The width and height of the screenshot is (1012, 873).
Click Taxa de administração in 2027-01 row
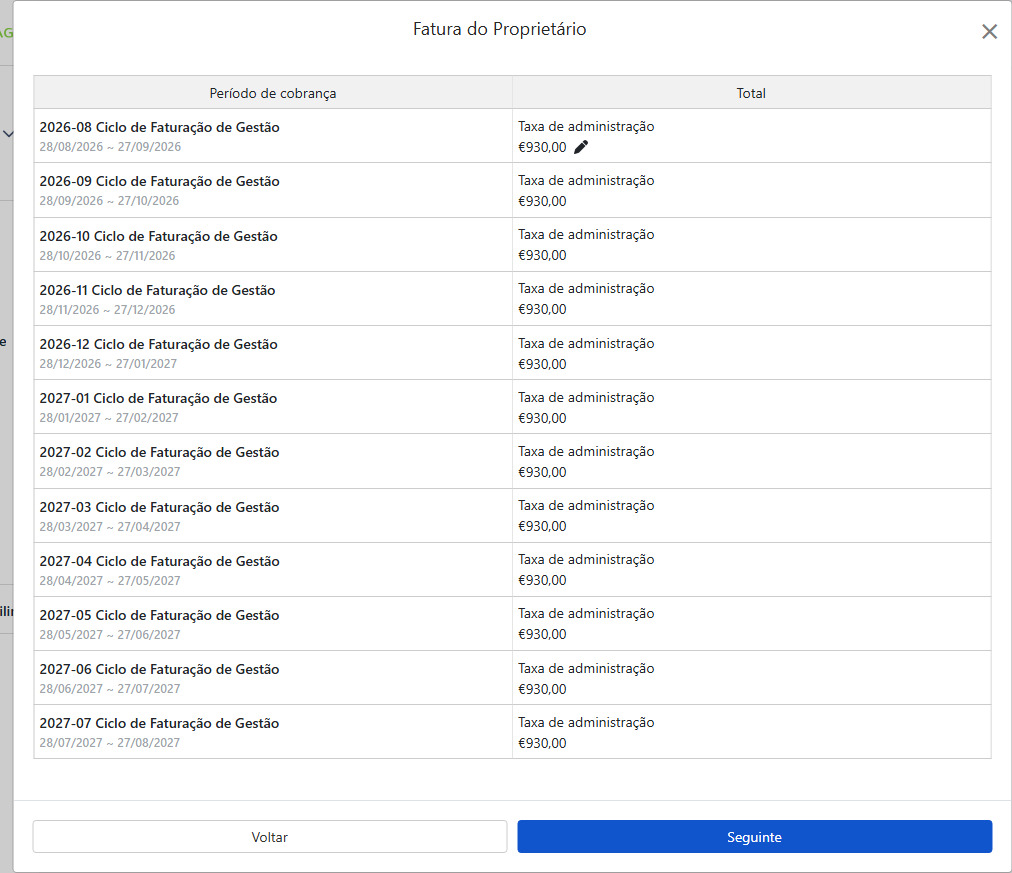[x=586, y=397]
